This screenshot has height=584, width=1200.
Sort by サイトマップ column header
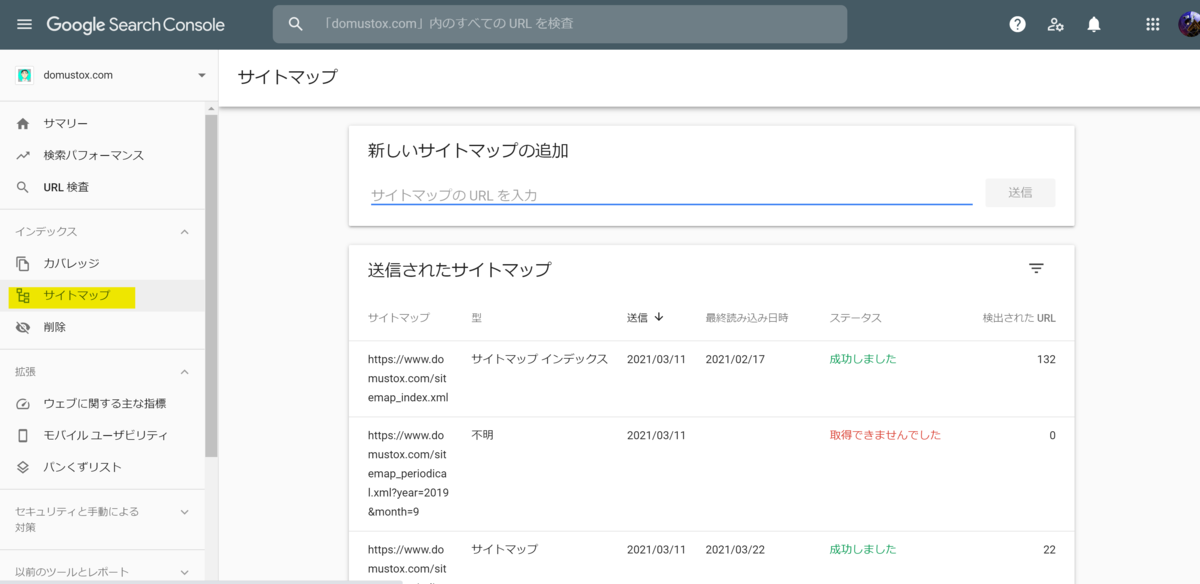398,318
